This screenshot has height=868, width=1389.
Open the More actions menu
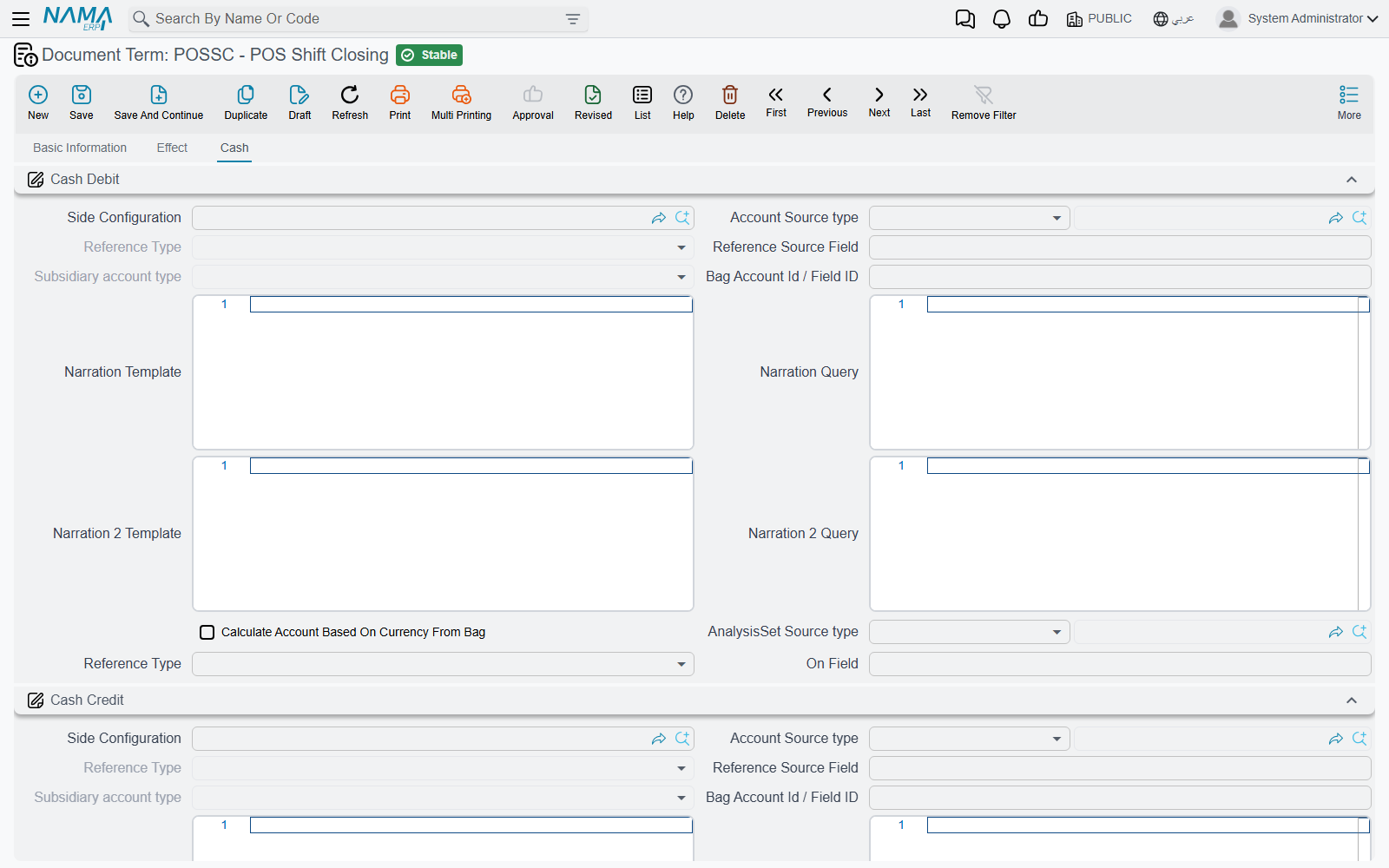tap(1349, 102)
